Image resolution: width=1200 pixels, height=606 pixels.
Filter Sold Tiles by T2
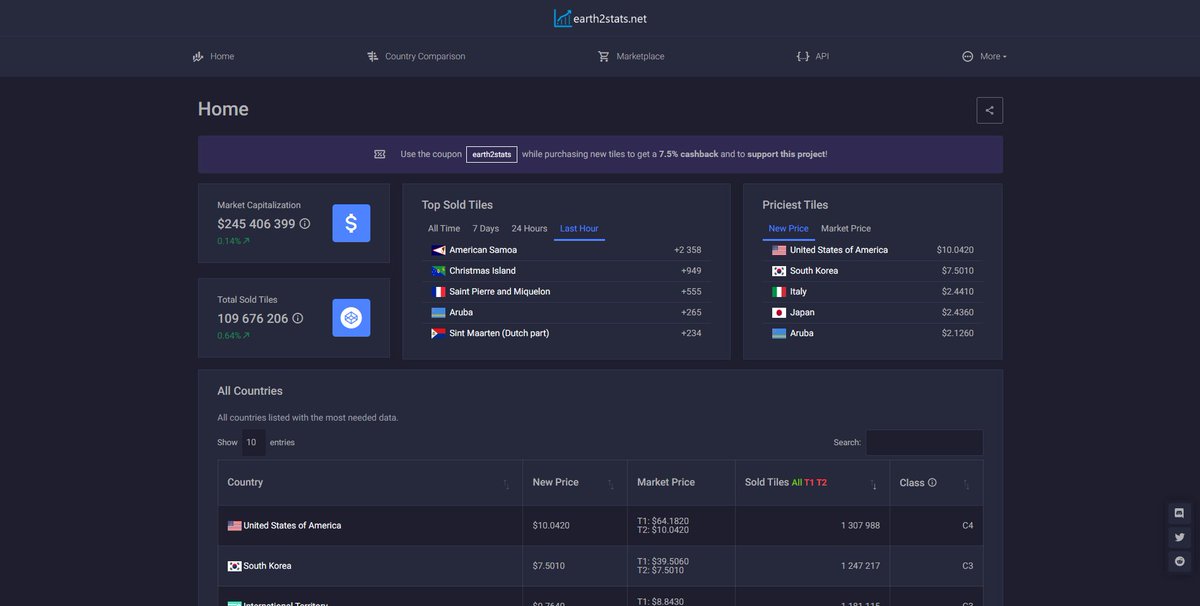tap(822, 482)
